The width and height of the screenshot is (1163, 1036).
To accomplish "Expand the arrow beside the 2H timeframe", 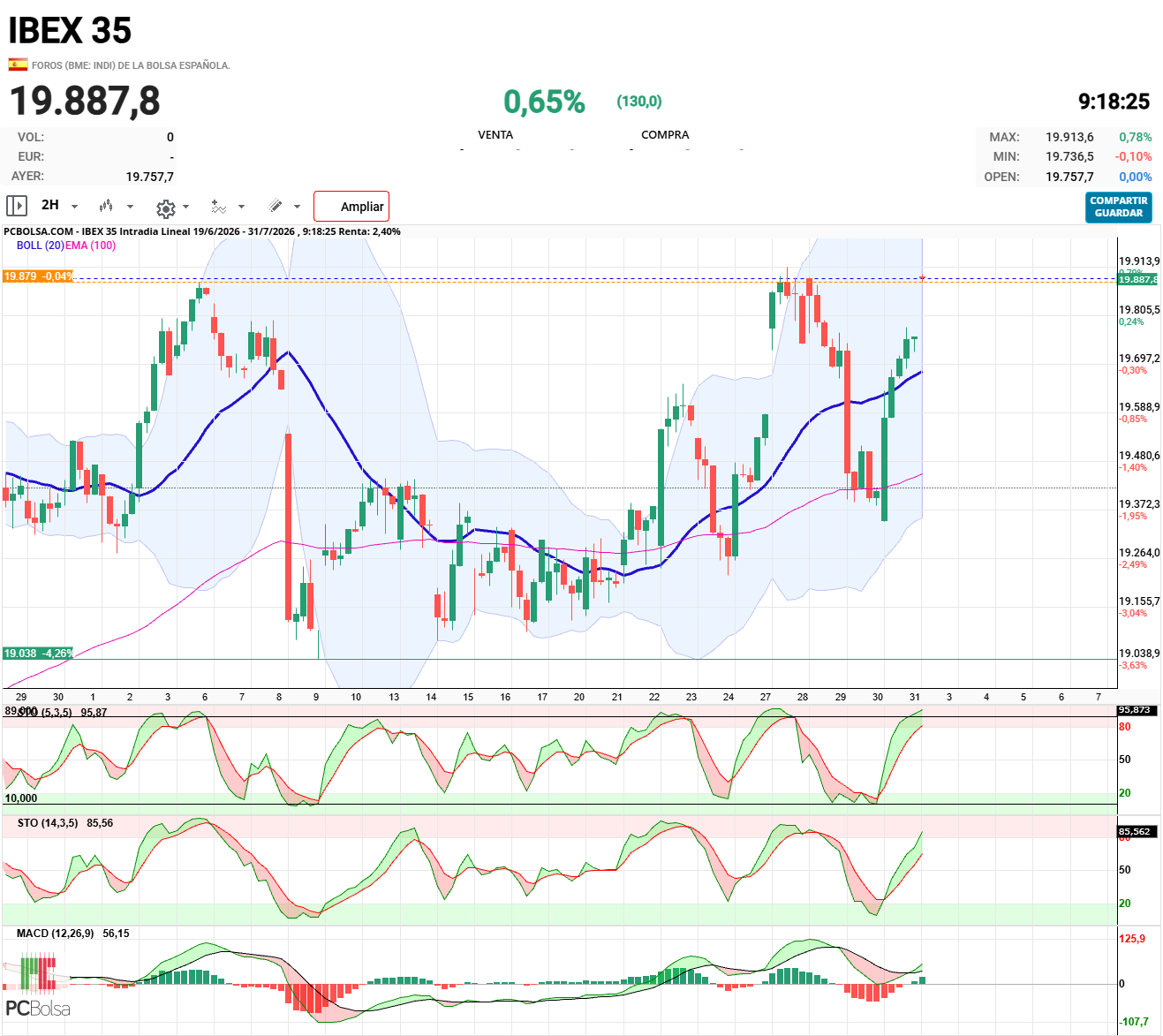I will (74, 207).
